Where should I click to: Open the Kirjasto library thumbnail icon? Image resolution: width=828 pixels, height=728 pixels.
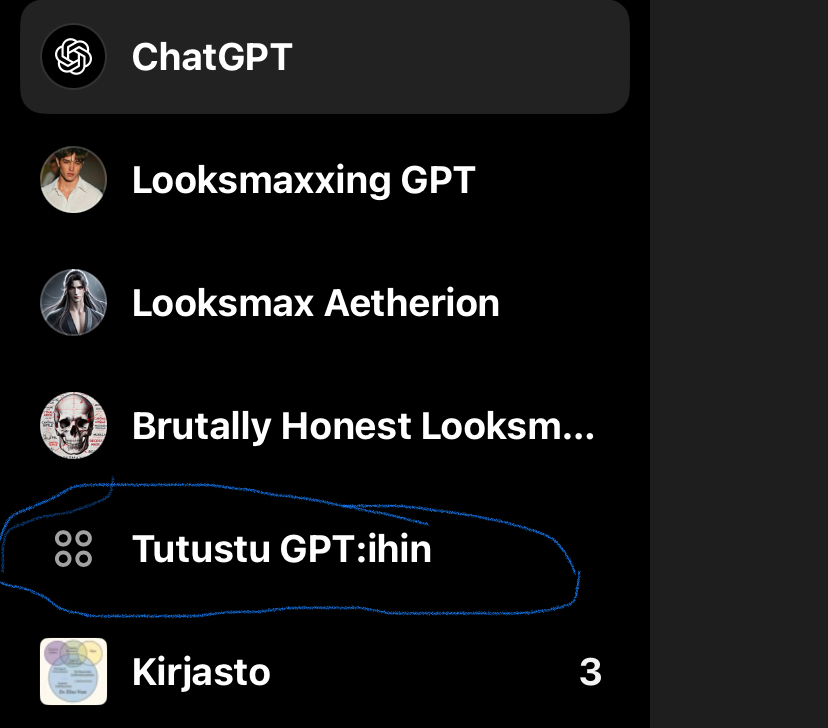click(73, 672)
